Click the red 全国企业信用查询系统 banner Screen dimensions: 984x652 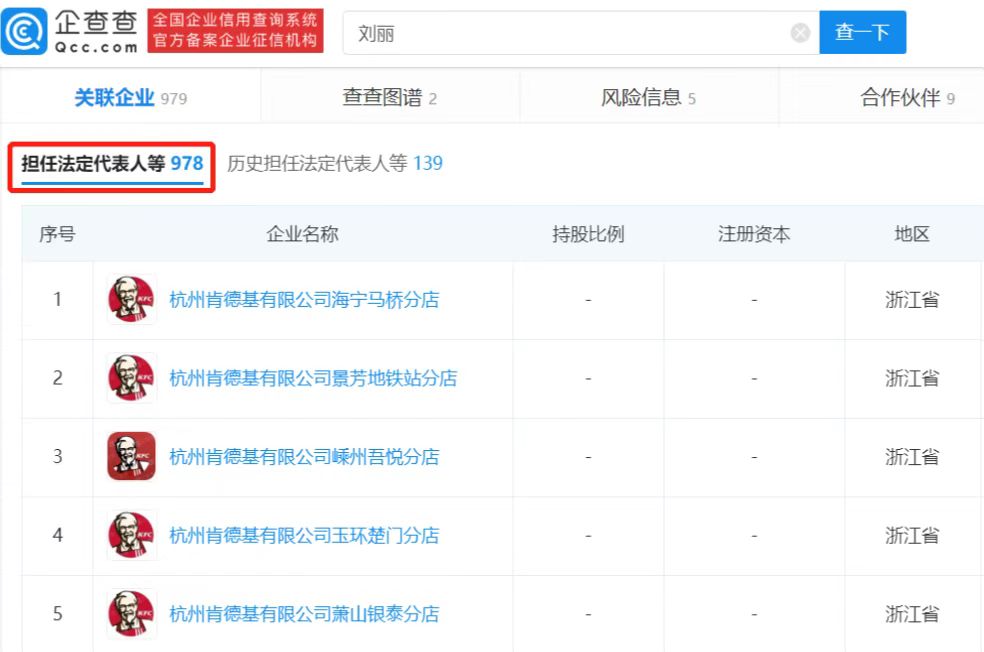(x=235, y=30)
